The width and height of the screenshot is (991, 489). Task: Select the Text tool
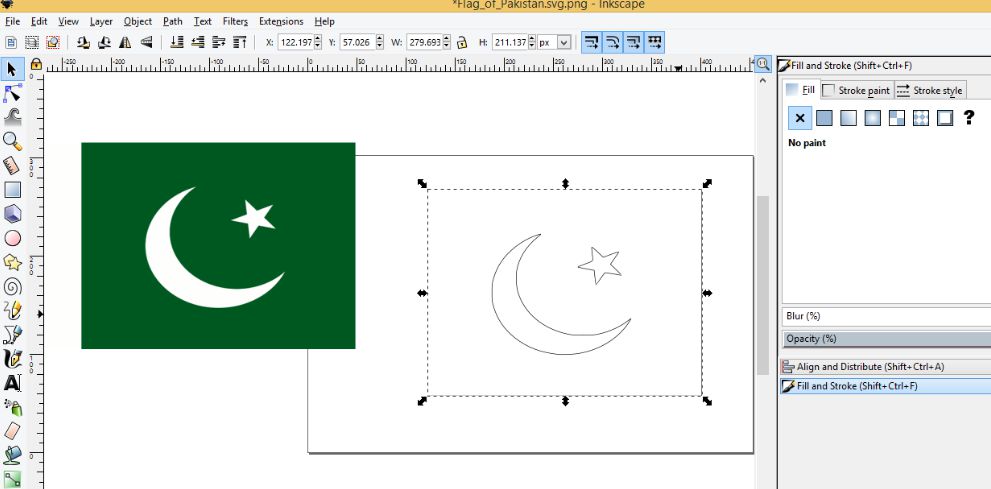point(12,383)
